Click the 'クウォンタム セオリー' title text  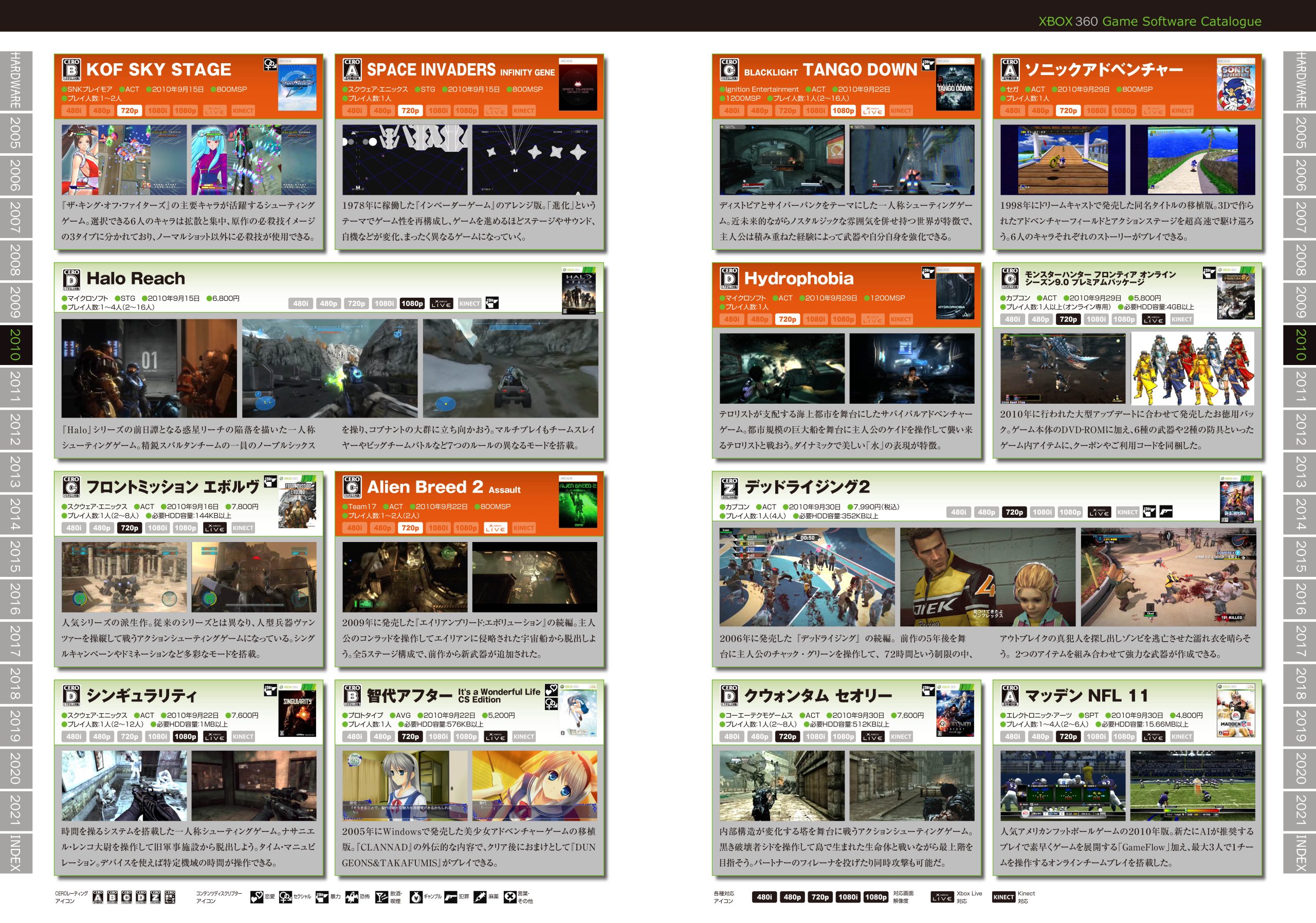click(x=818, y=696)
